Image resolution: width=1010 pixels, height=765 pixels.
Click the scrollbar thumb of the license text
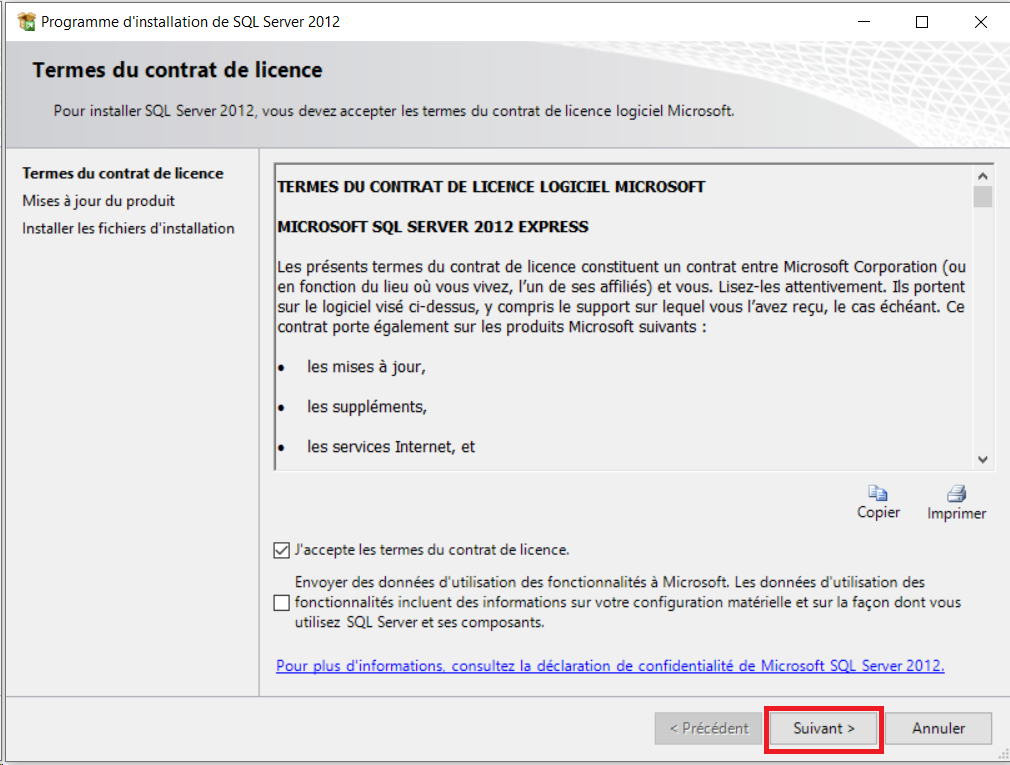point(982,196)
